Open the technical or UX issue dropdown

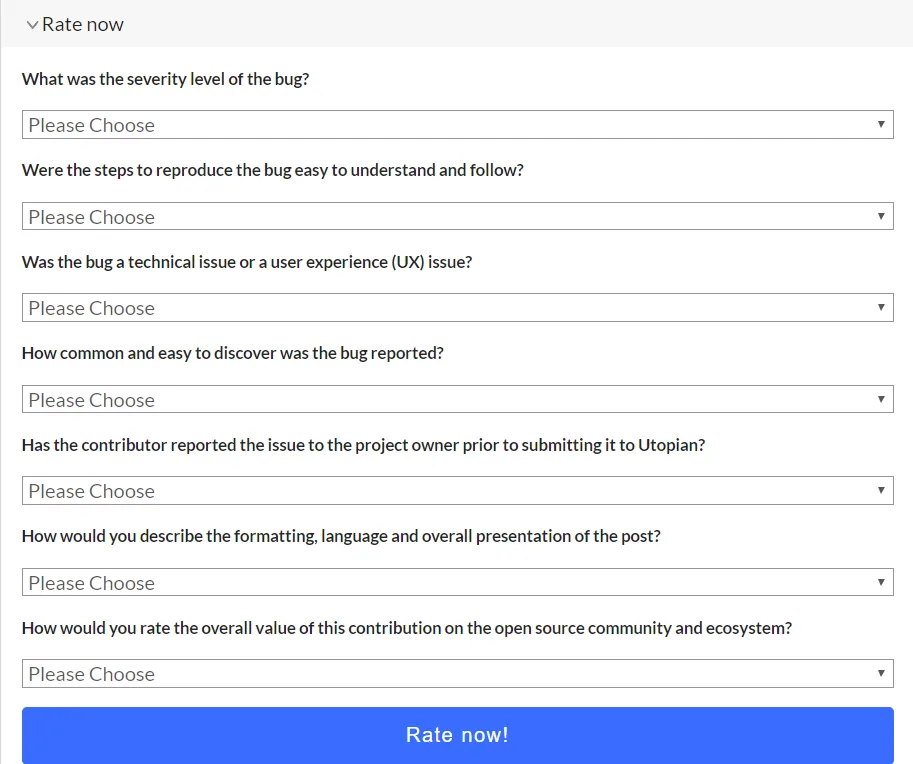pyautogui.click(x=457, y=308)
